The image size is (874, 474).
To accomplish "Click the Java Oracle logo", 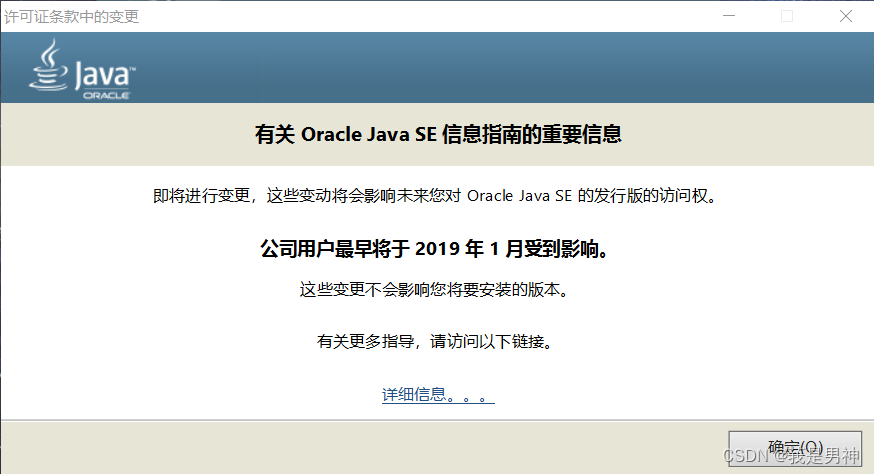I will coord(82,69).
